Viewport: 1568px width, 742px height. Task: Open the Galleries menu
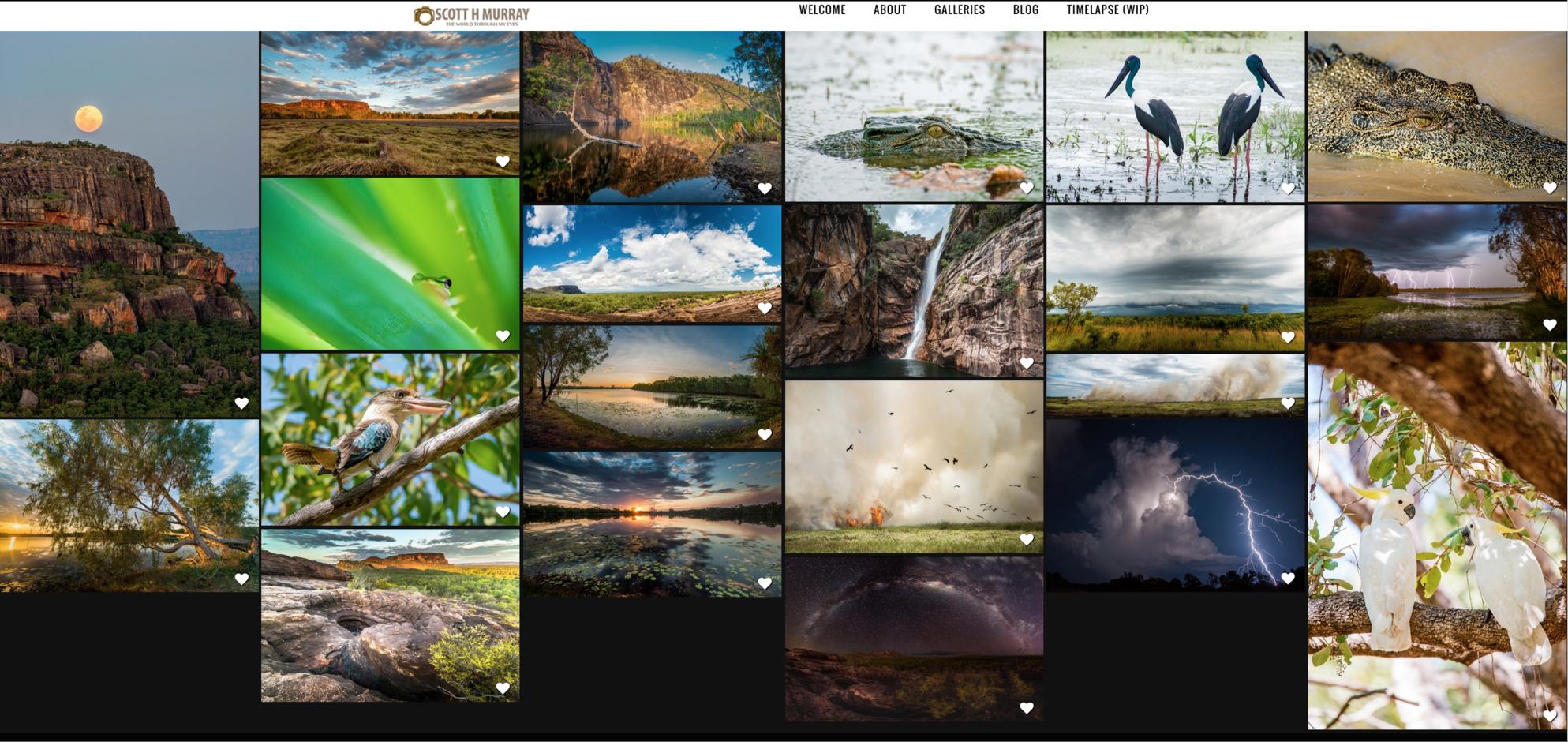click(x=959, y=10)
